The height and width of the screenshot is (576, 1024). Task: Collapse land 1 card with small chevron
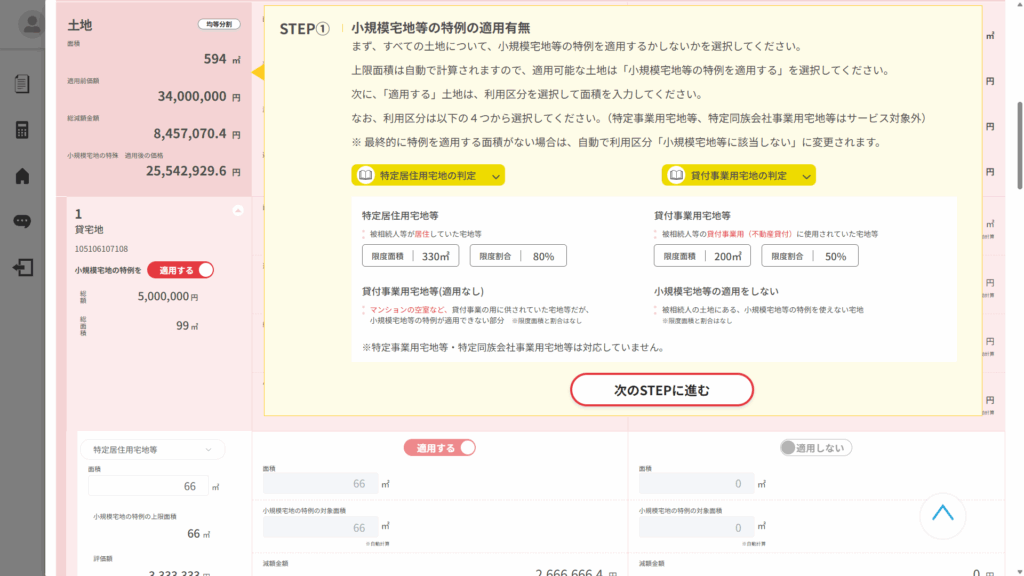click(x=237, y=210)
